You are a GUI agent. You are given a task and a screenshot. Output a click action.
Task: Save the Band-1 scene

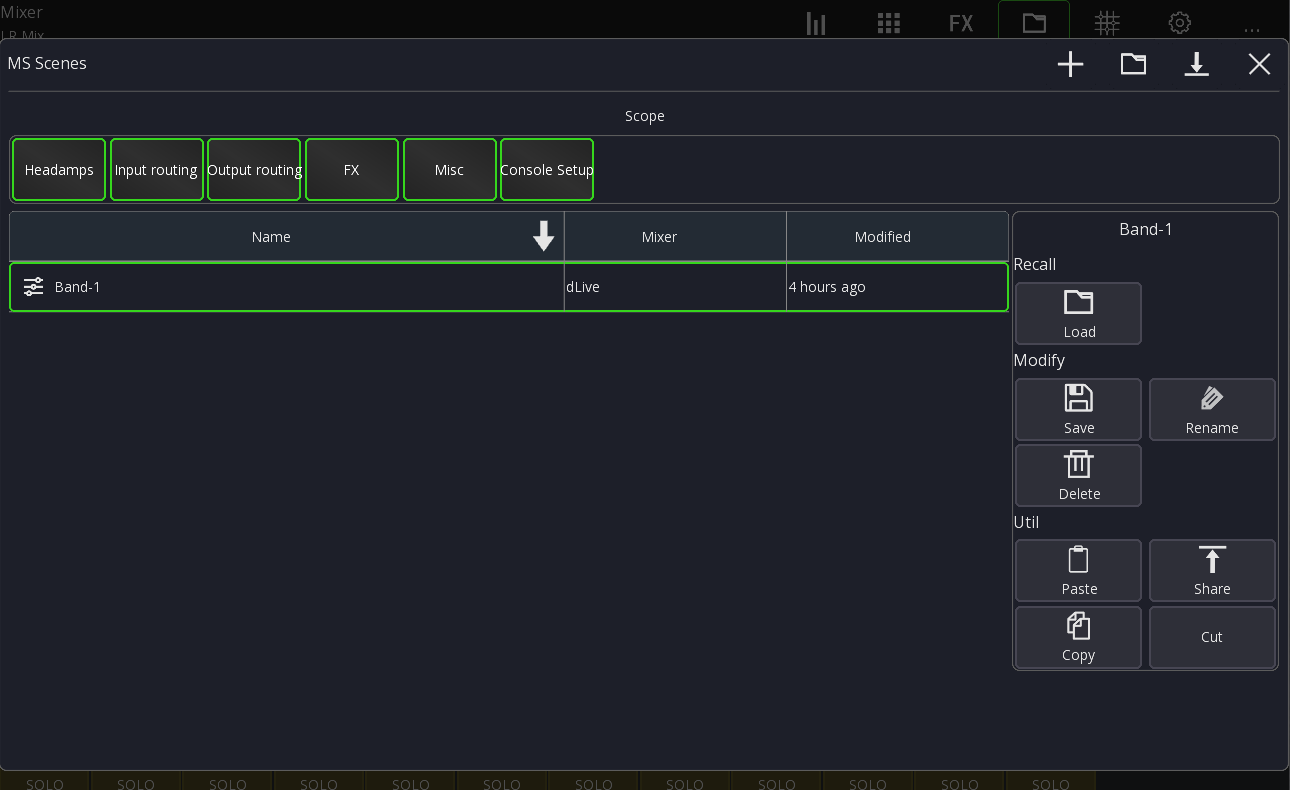click(x=1078, y=410)
